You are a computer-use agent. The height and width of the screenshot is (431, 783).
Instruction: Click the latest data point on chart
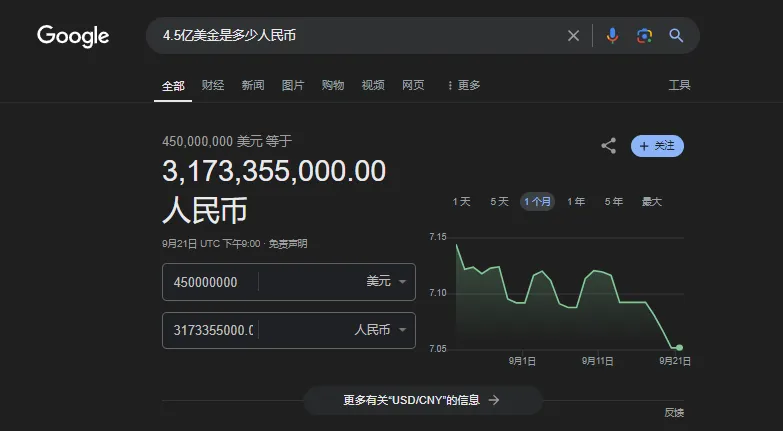[679, 348]
